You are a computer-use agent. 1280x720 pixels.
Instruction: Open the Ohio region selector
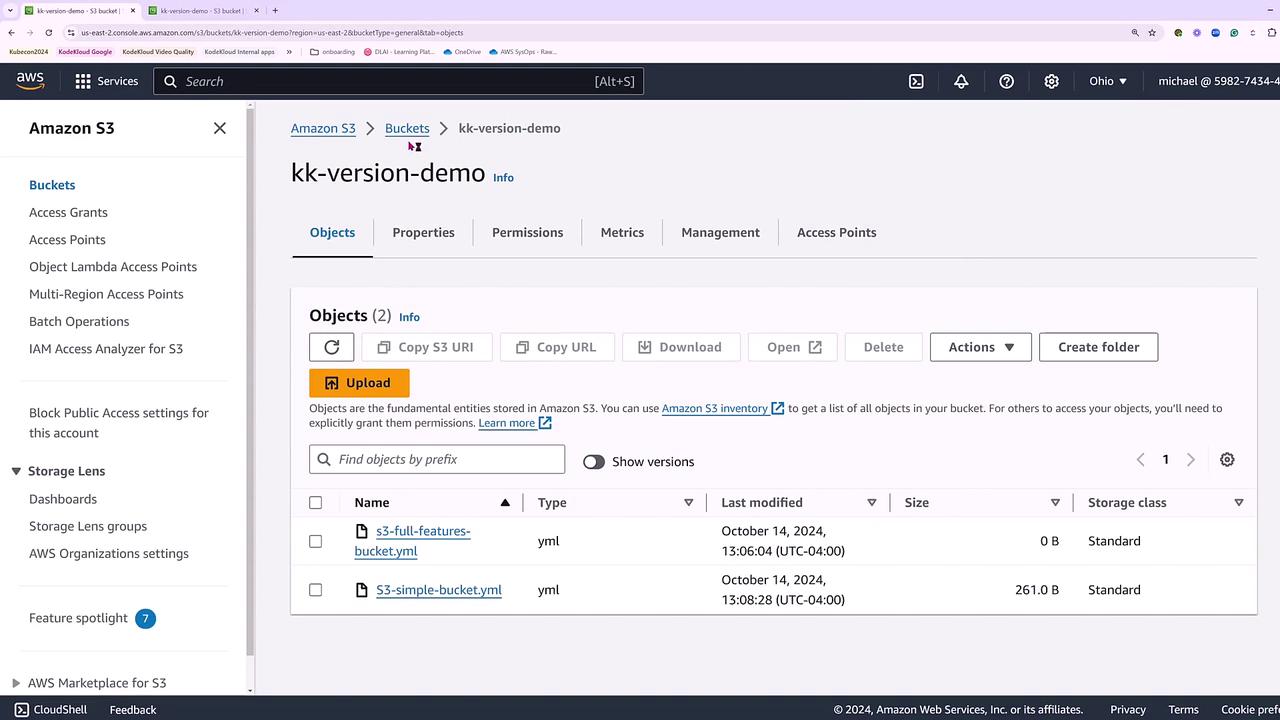pyautogui.click(x=1108, y=81)
